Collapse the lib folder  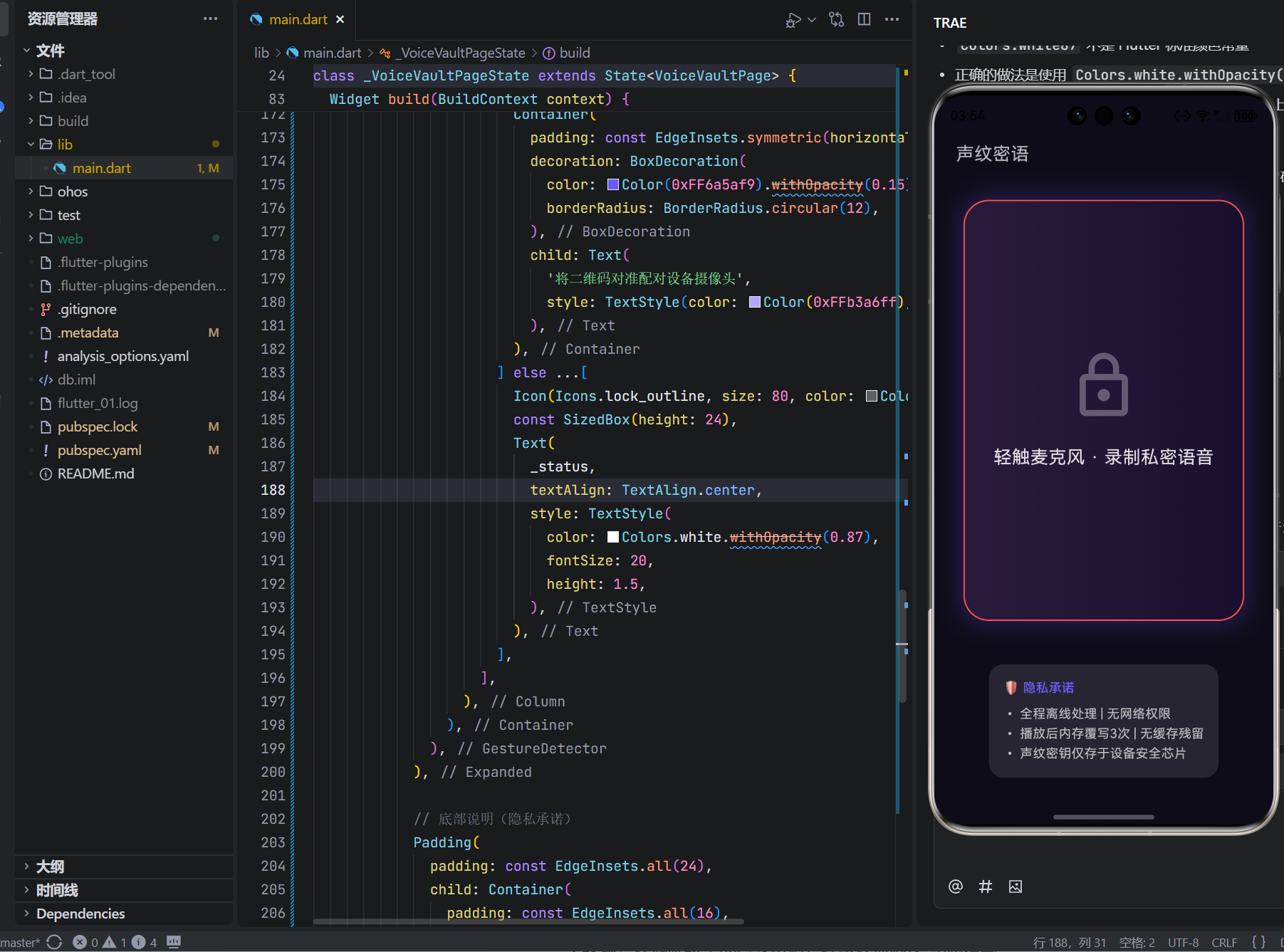tap(31, 145)
